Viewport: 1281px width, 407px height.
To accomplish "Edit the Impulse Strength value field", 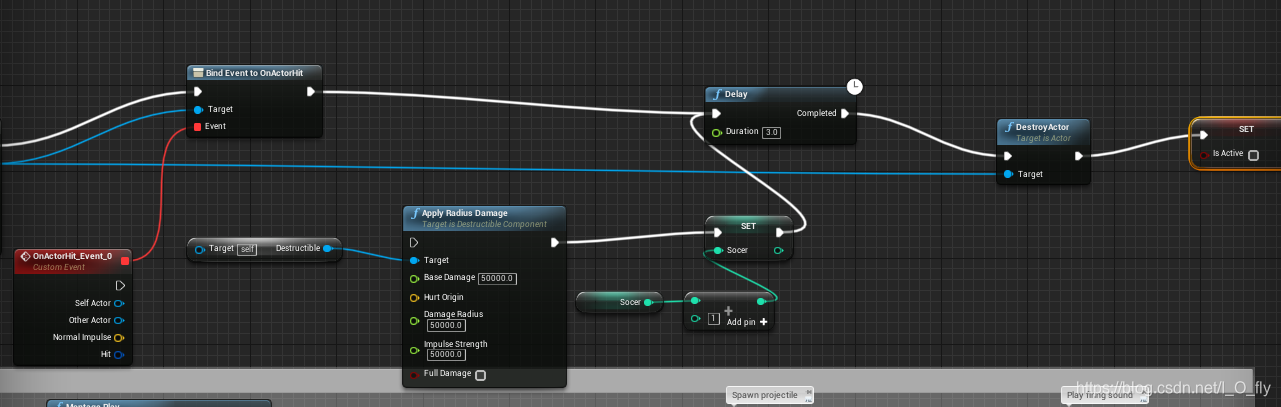I will coord(445,355).
